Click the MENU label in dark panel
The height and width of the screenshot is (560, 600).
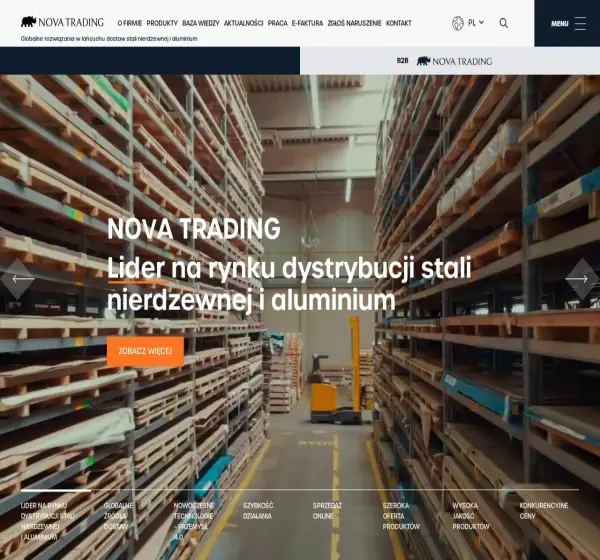click(x=559, y=24)
